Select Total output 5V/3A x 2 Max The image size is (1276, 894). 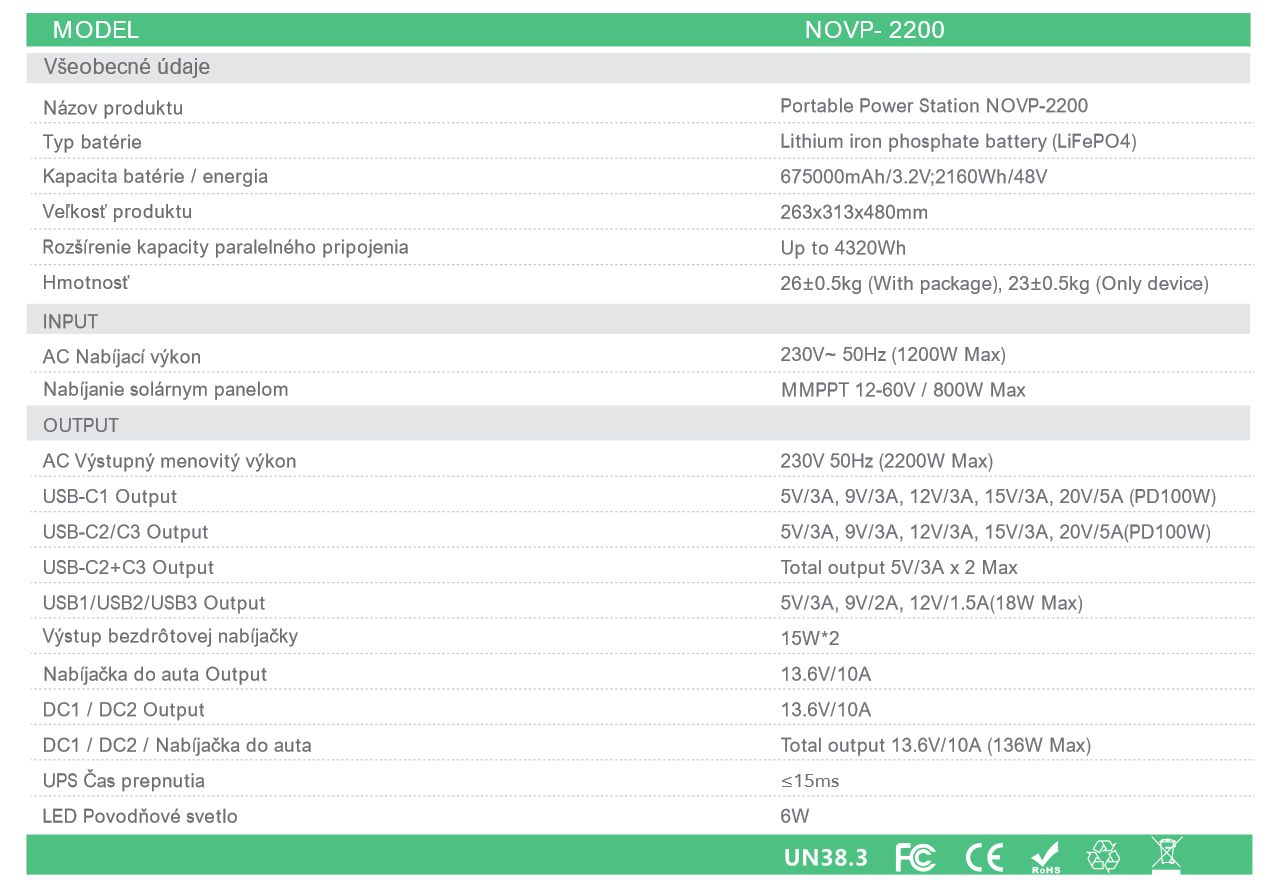pos(899,567)
